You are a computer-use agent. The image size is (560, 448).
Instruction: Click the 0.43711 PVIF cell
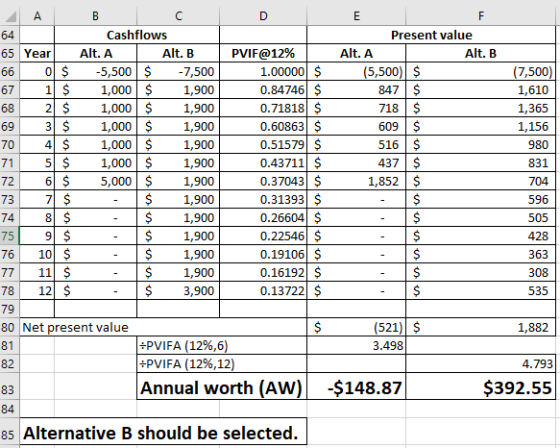tap(263, 163)
